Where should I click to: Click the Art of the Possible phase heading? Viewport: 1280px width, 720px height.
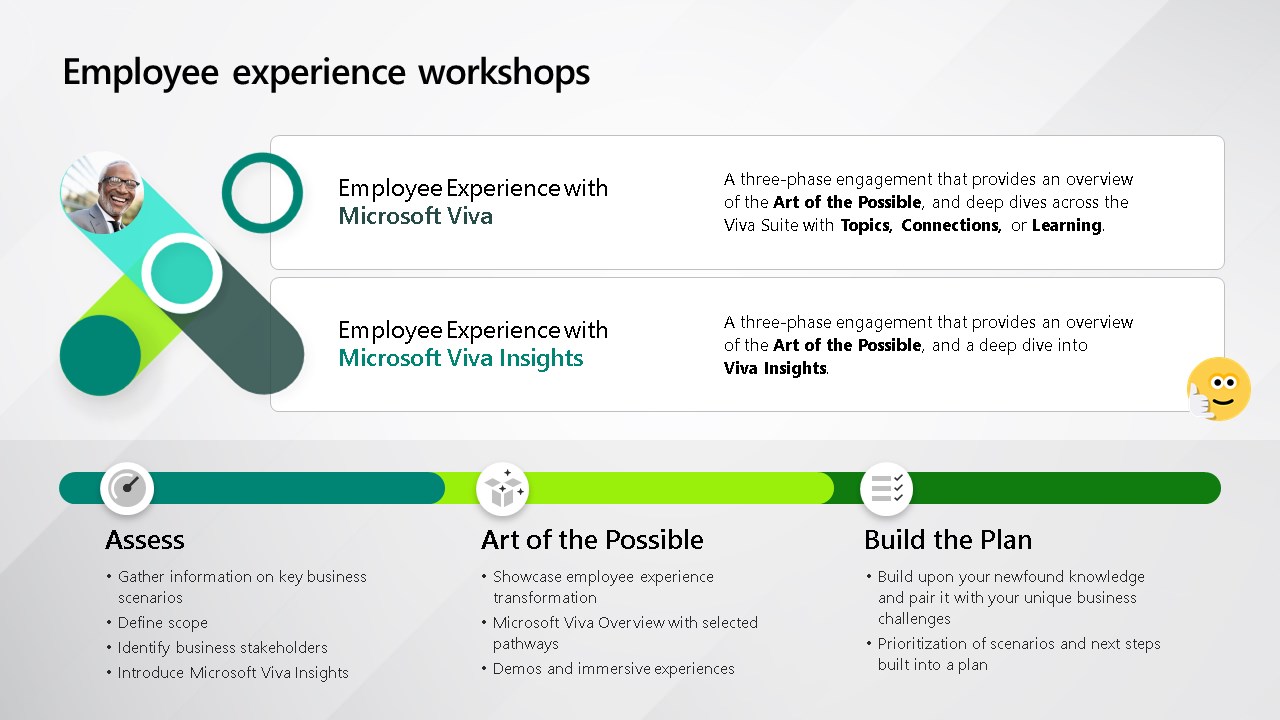point(592,540)
